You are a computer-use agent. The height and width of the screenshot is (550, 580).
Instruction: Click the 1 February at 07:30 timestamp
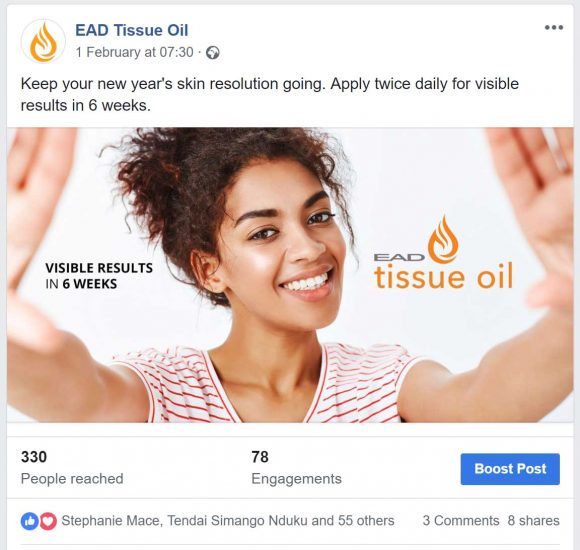point(135,52)
